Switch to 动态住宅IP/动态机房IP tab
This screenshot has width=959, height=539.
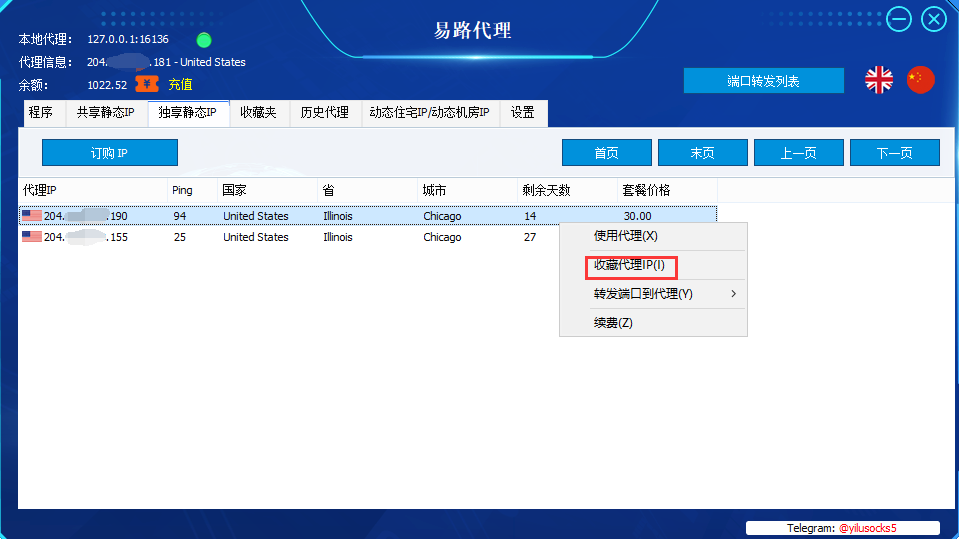coord(430,113)
